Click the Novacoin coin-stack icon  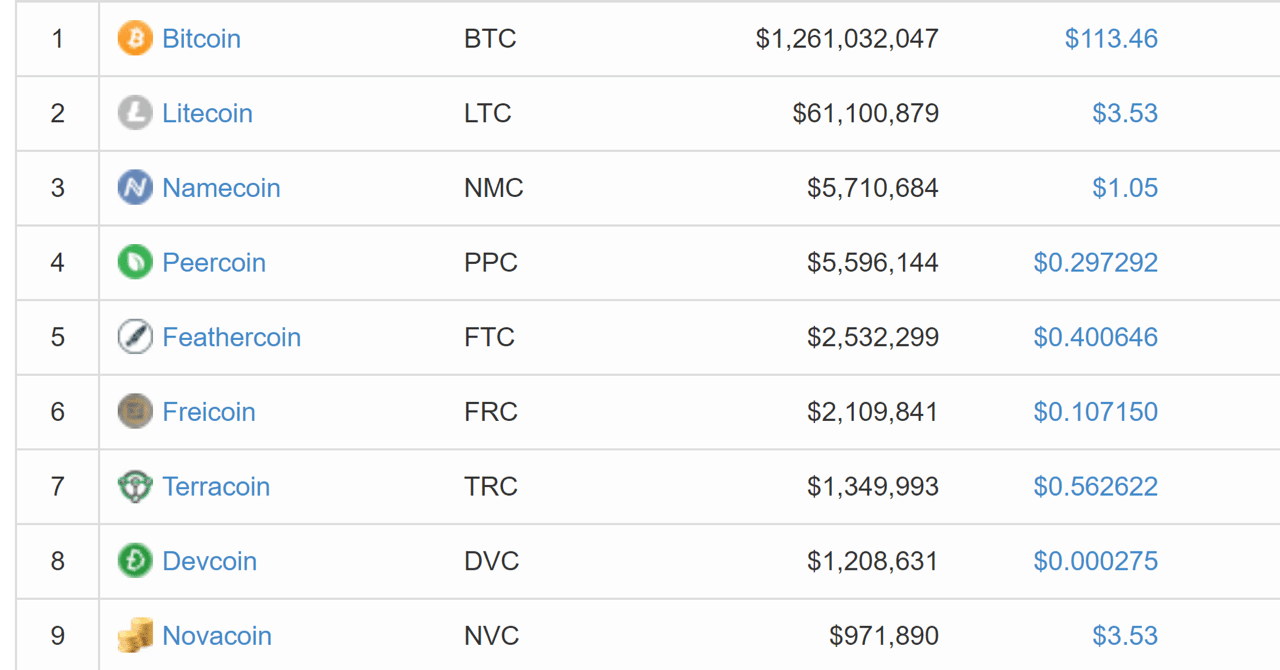point(134,635)
